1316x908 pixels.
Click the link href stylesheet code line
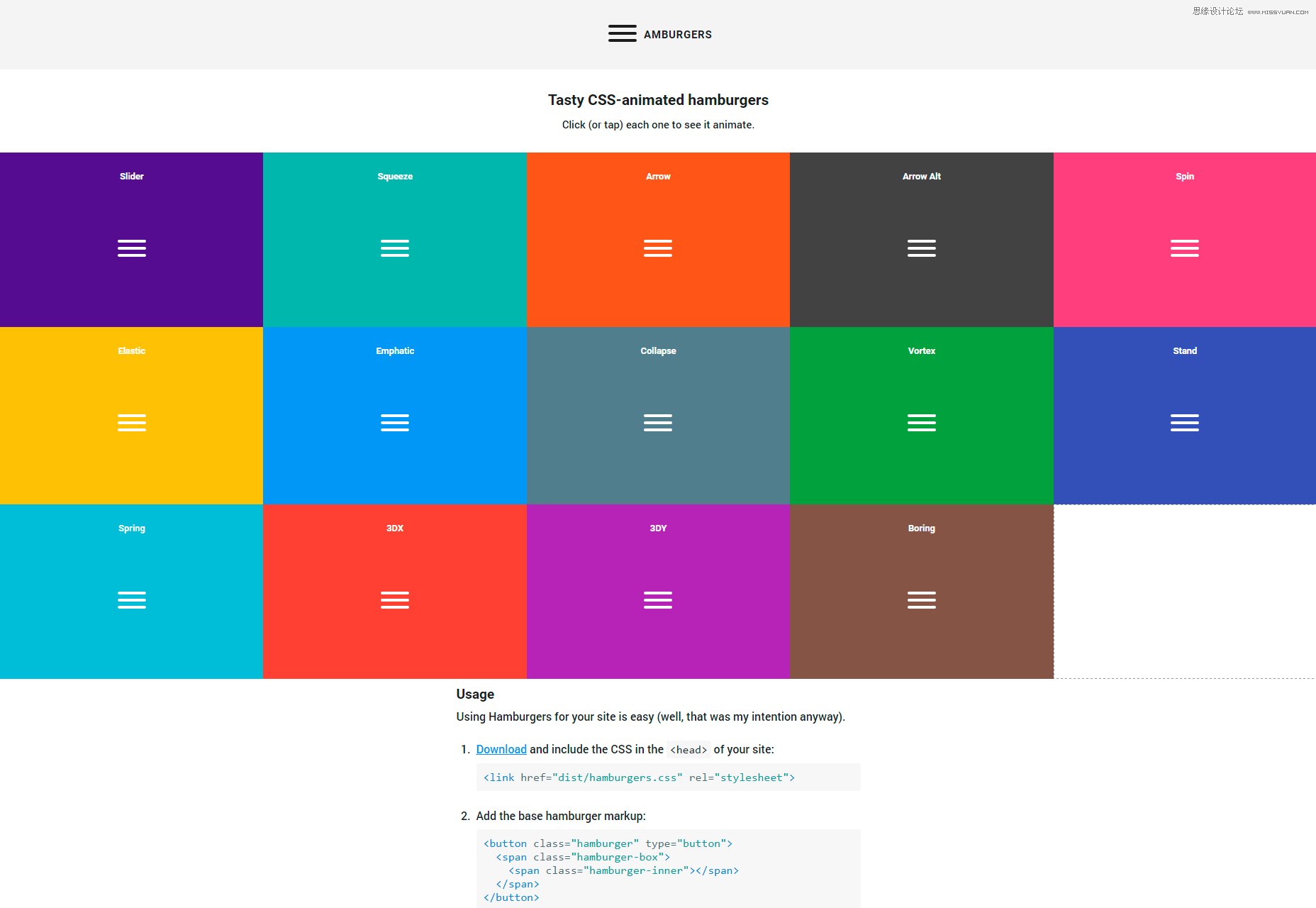(639, 777)
